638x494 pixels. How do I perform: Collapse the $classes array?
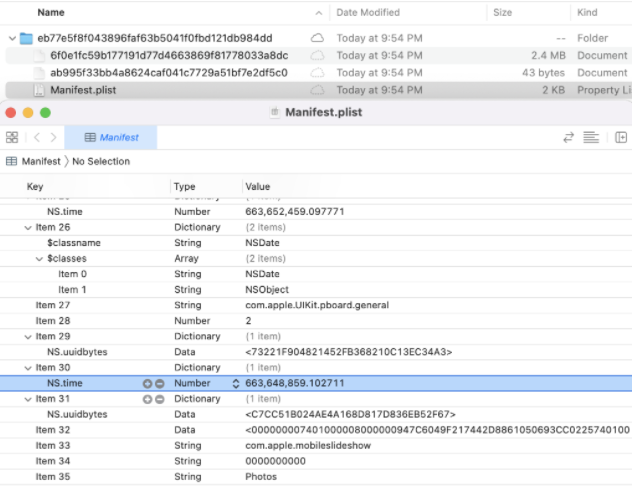(x=39, y=258)
